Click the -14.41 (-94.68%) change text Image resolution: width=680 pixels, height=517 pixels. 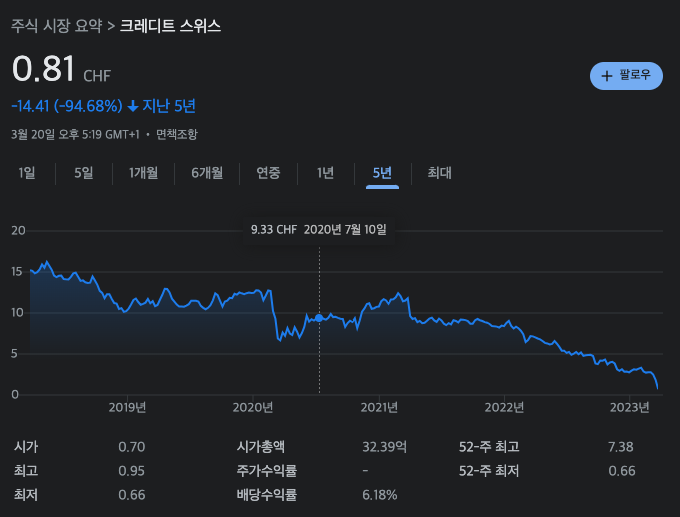pos(67,106)
